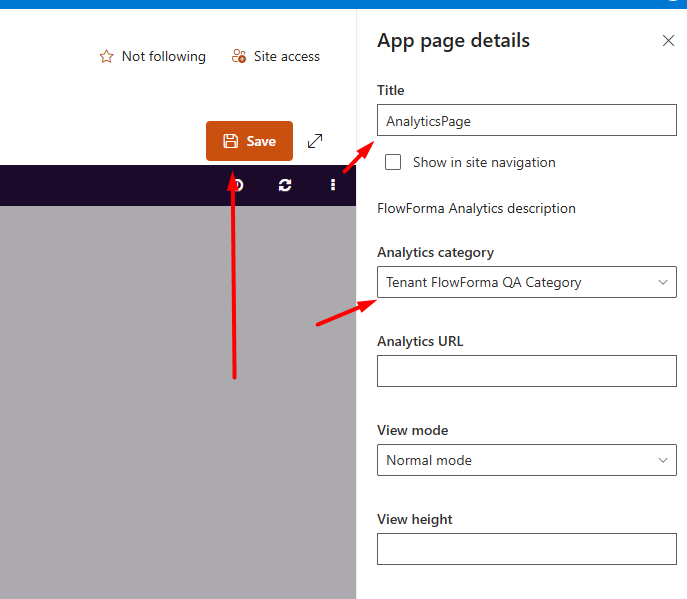Open Site access people icon
This screenshot has width=687, height=599.
pos(239,56)
